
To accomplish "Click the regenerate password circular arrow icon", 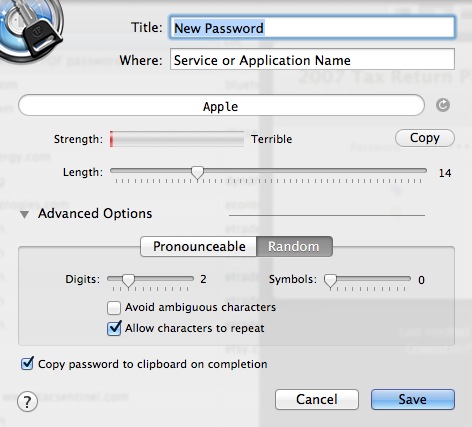I will [443, 105].
